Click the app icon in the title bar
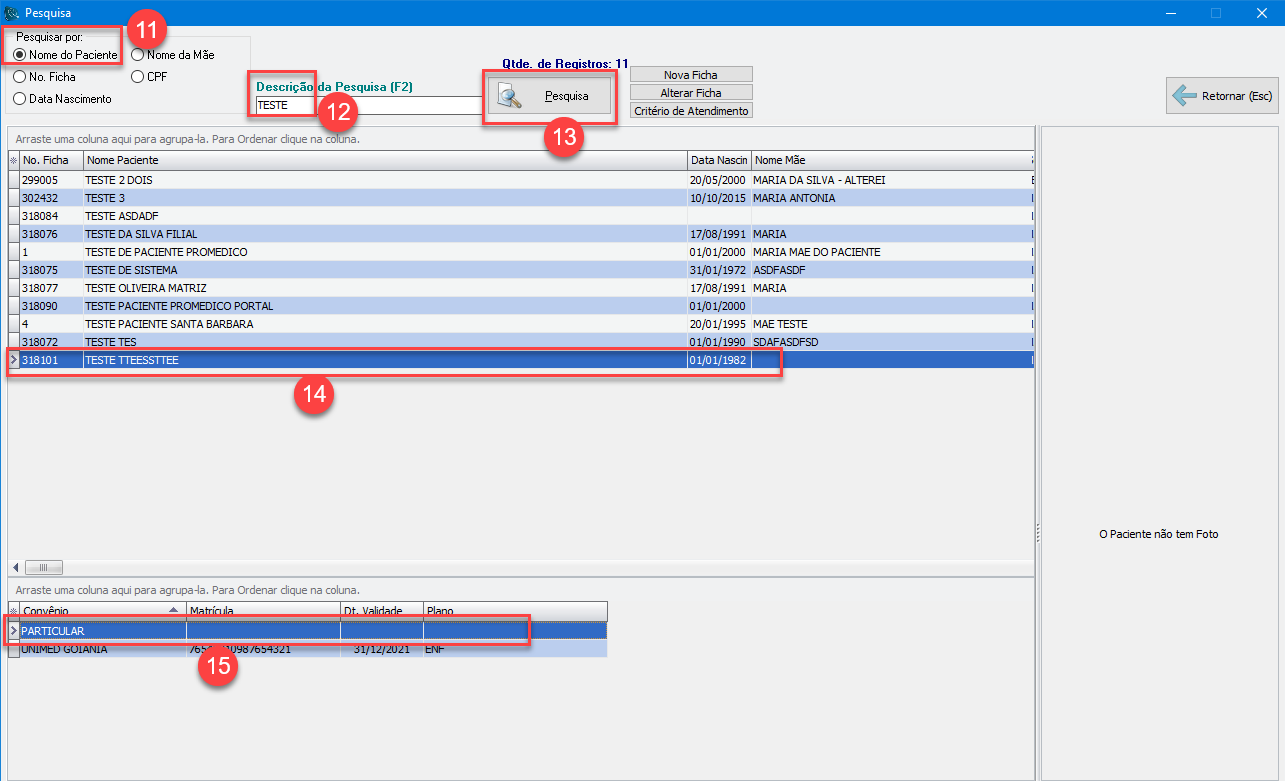 click(x=12, y=13)
